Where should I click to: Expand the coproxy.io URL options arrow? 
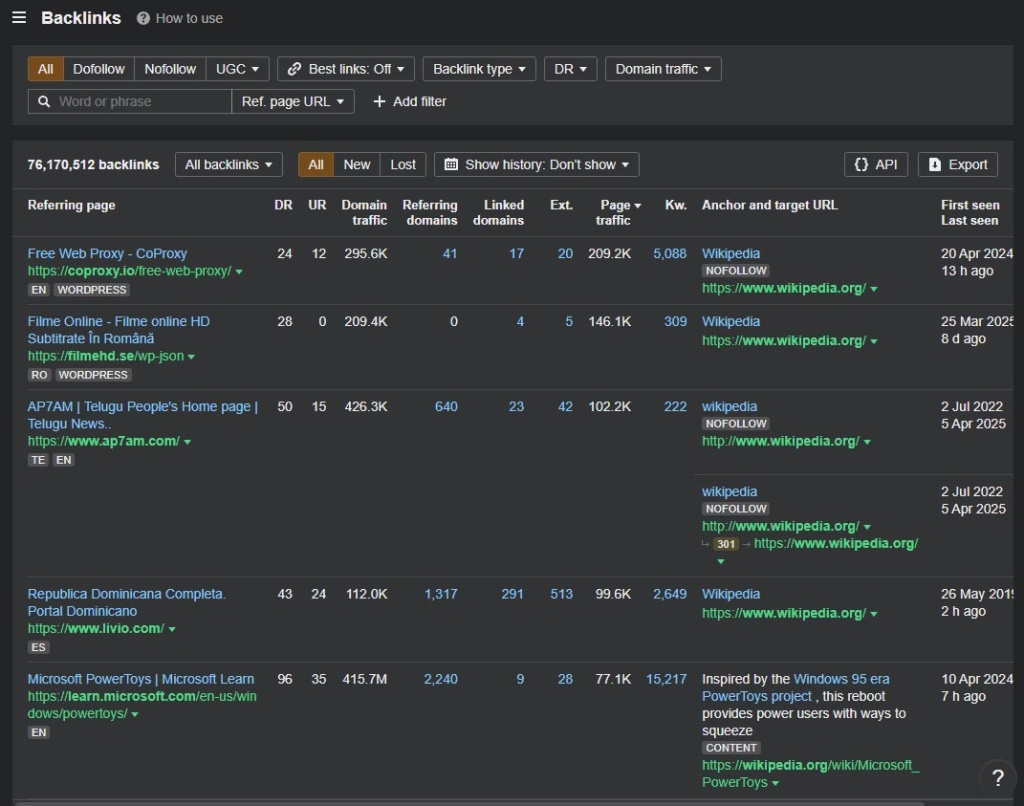point(239,272)
